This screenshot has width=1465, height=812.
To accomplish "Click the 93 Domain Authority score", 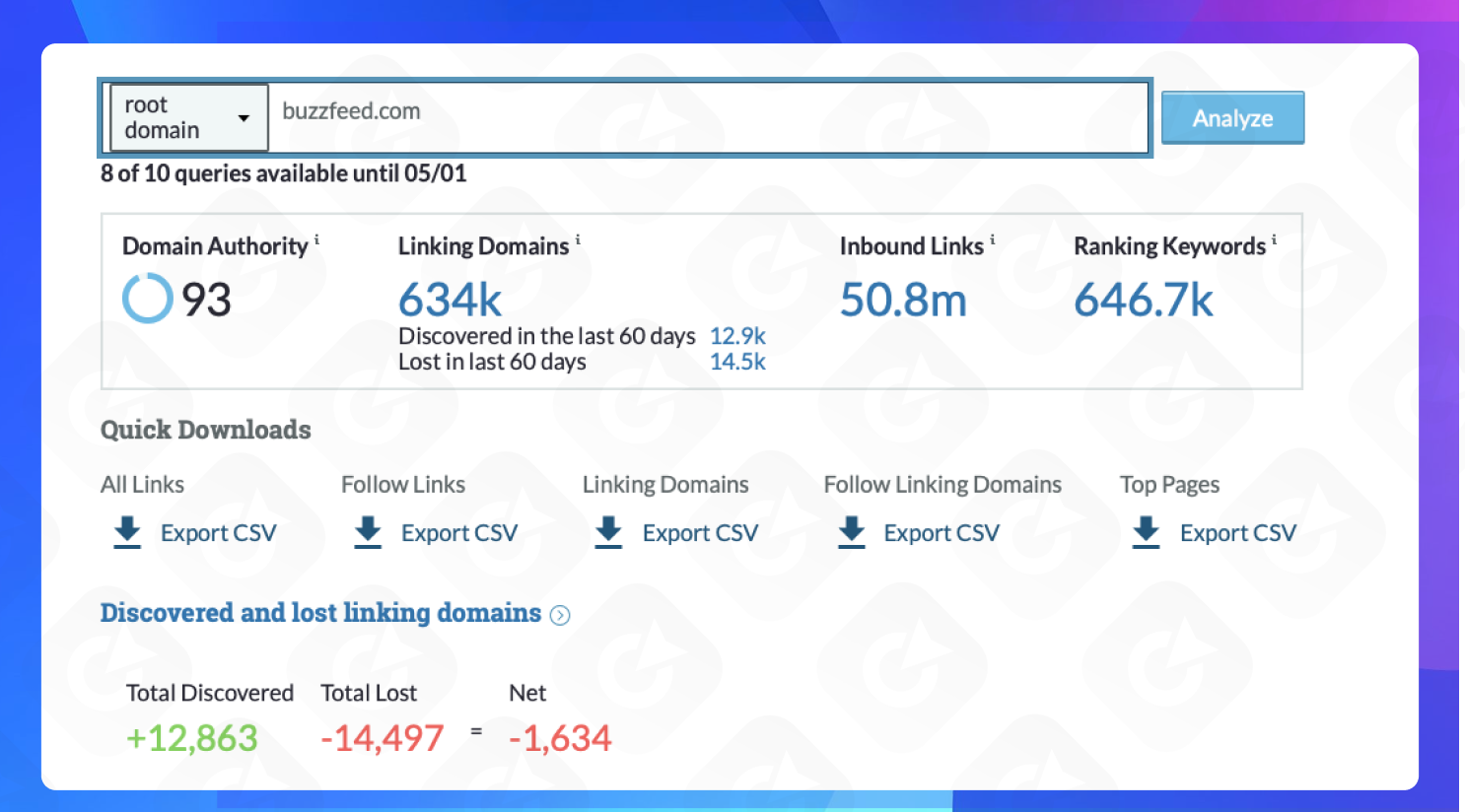I will pos(206,300).
